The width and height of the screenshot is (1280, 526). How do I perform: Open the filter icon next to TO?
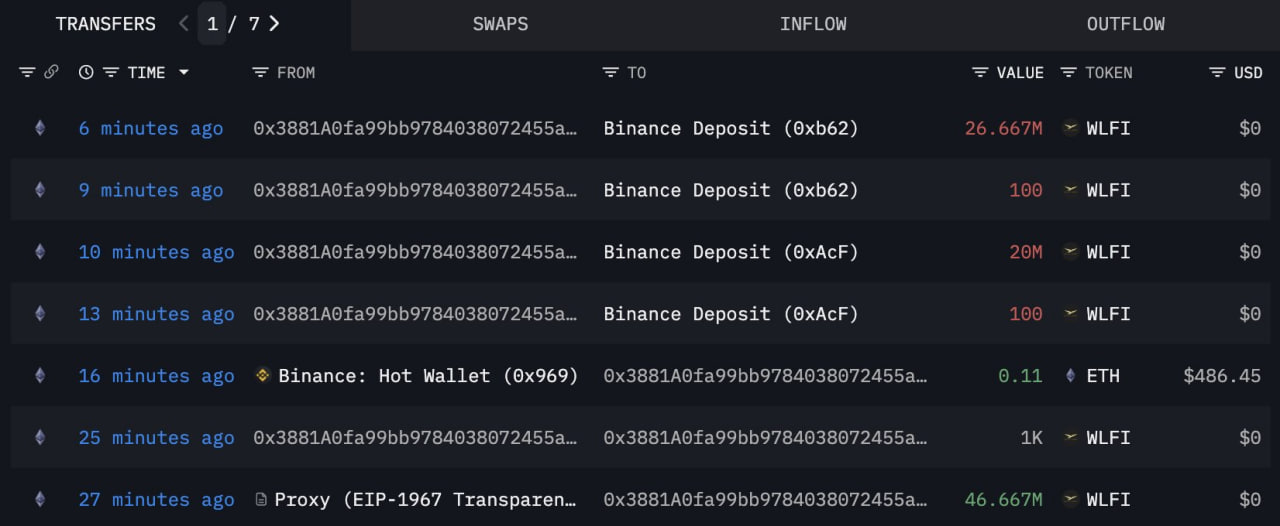(610, 72)
